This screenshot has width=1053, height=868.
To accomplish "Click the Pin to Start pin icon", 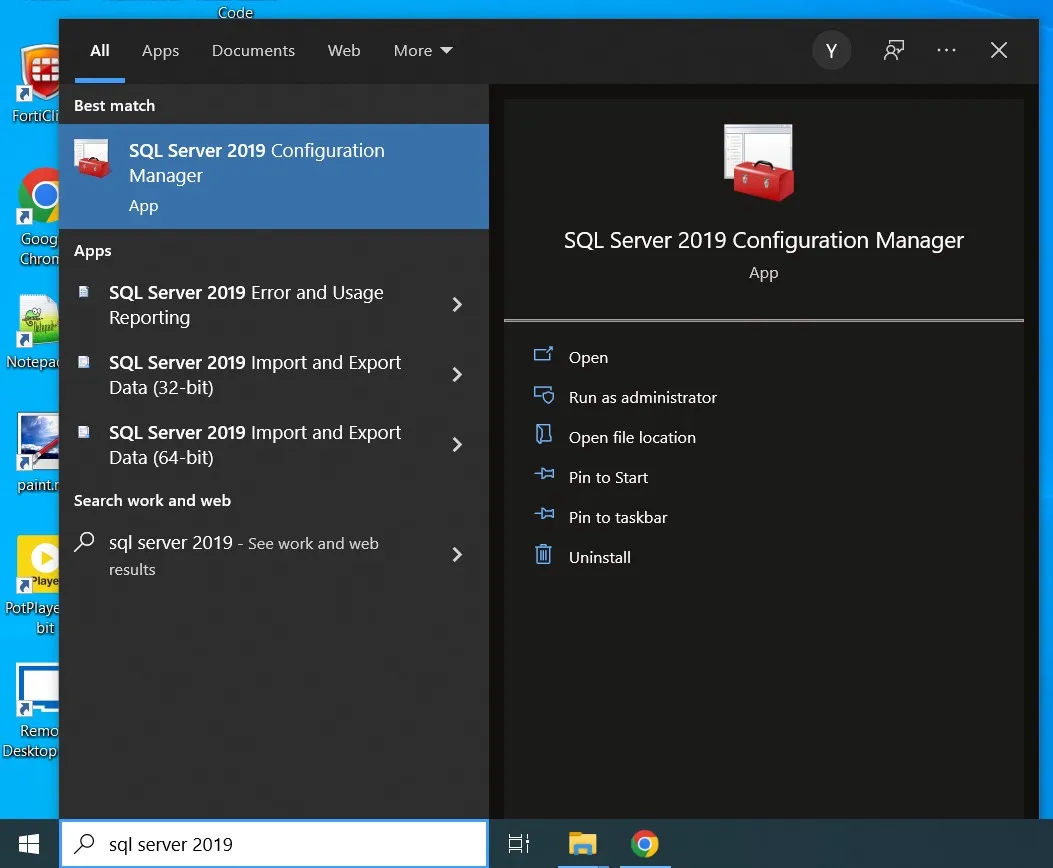I will 544,474.
